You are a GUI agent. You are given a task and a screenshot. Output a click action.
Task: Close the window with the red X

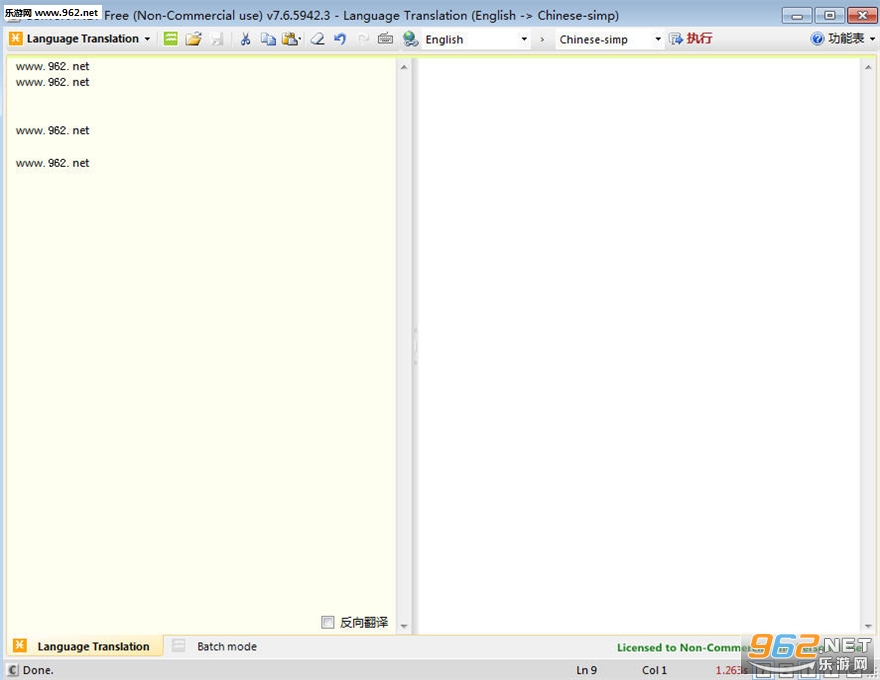[862, 16]
